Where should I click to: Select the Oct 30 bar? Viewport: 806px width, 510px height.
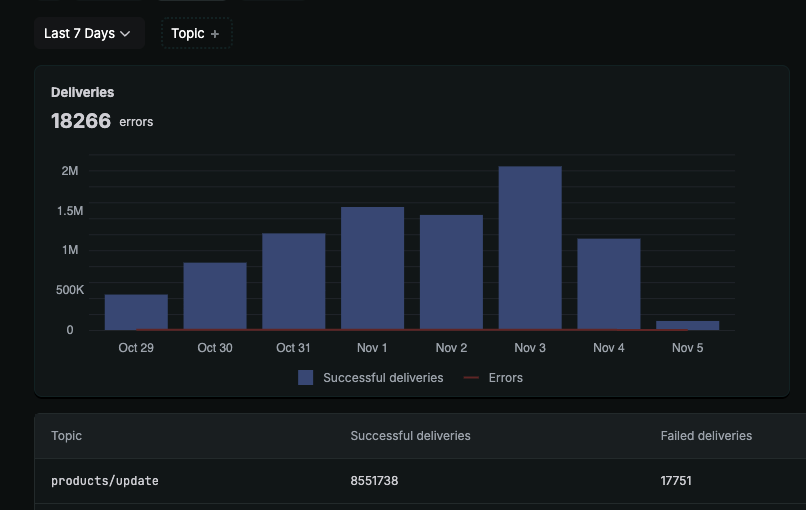(215, 296)
